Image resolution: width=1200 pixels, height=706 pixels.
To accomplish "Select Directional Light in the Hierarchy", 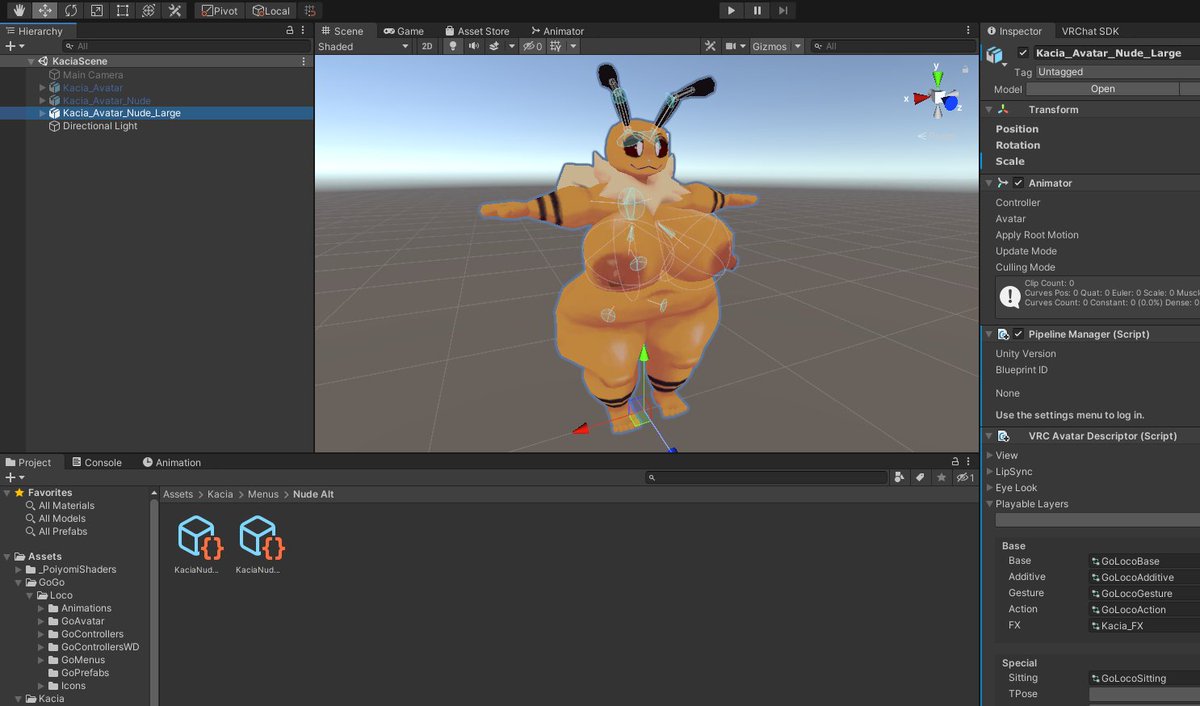I will click(x=100, y=126).
